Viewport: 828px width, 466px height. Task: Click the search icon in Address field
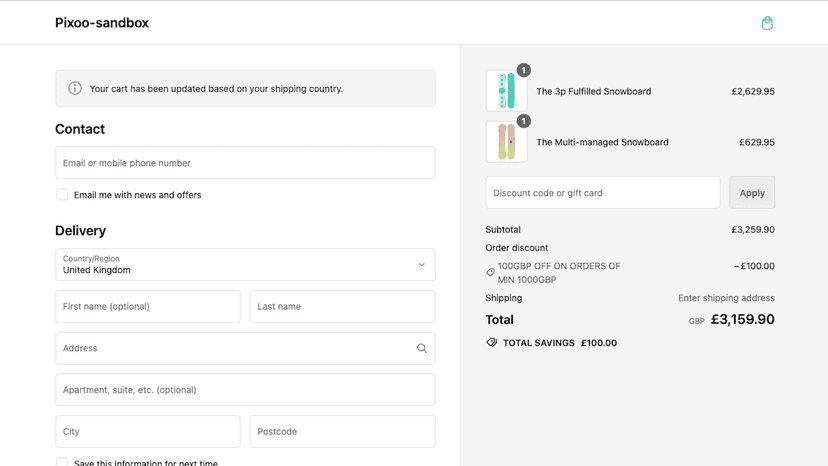point(421,348)
